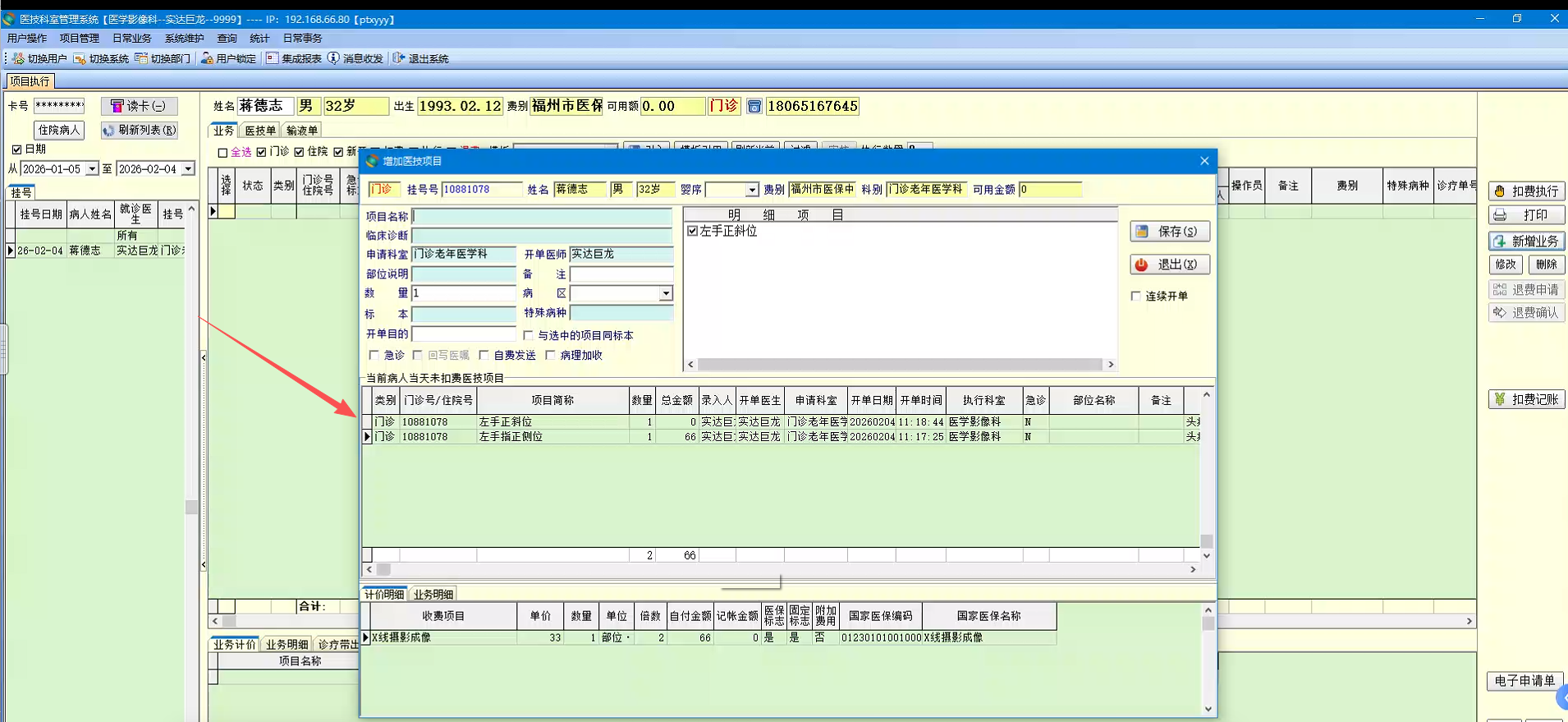Check the 与选中的项目同标本 checkbox
1568x722 pixels.
[528, 335]
